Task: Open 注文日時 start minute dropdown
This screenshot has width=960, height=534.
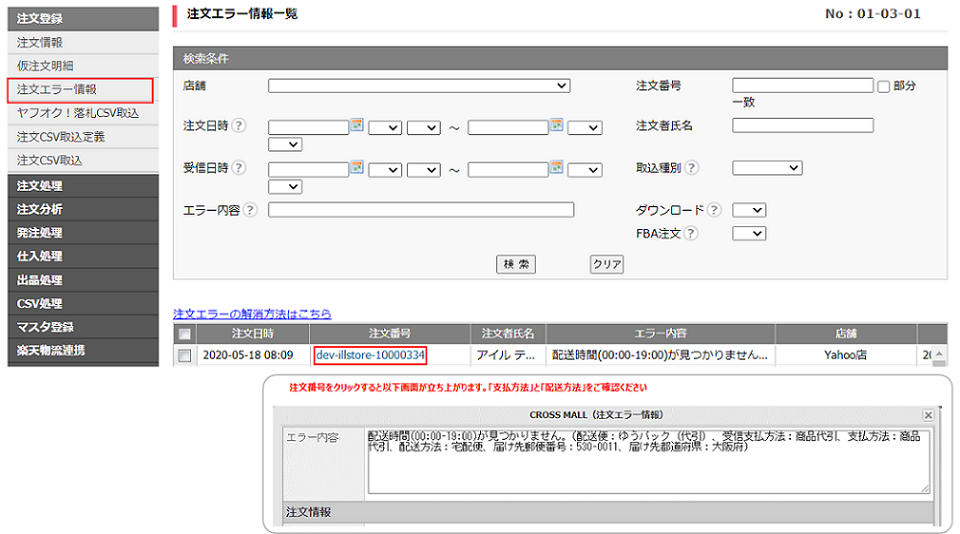Action: click(x=424, y=127)
